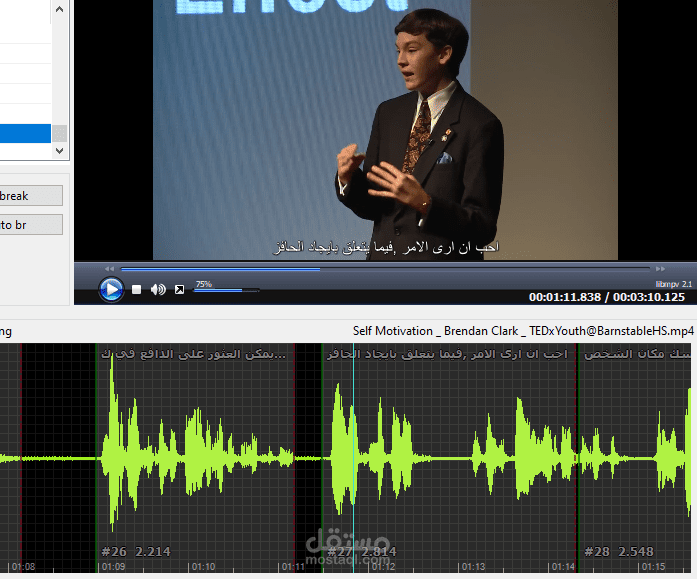697x579 pixels.
Task: Select subtitle #26 in the waveform
Action: point(196,458)
